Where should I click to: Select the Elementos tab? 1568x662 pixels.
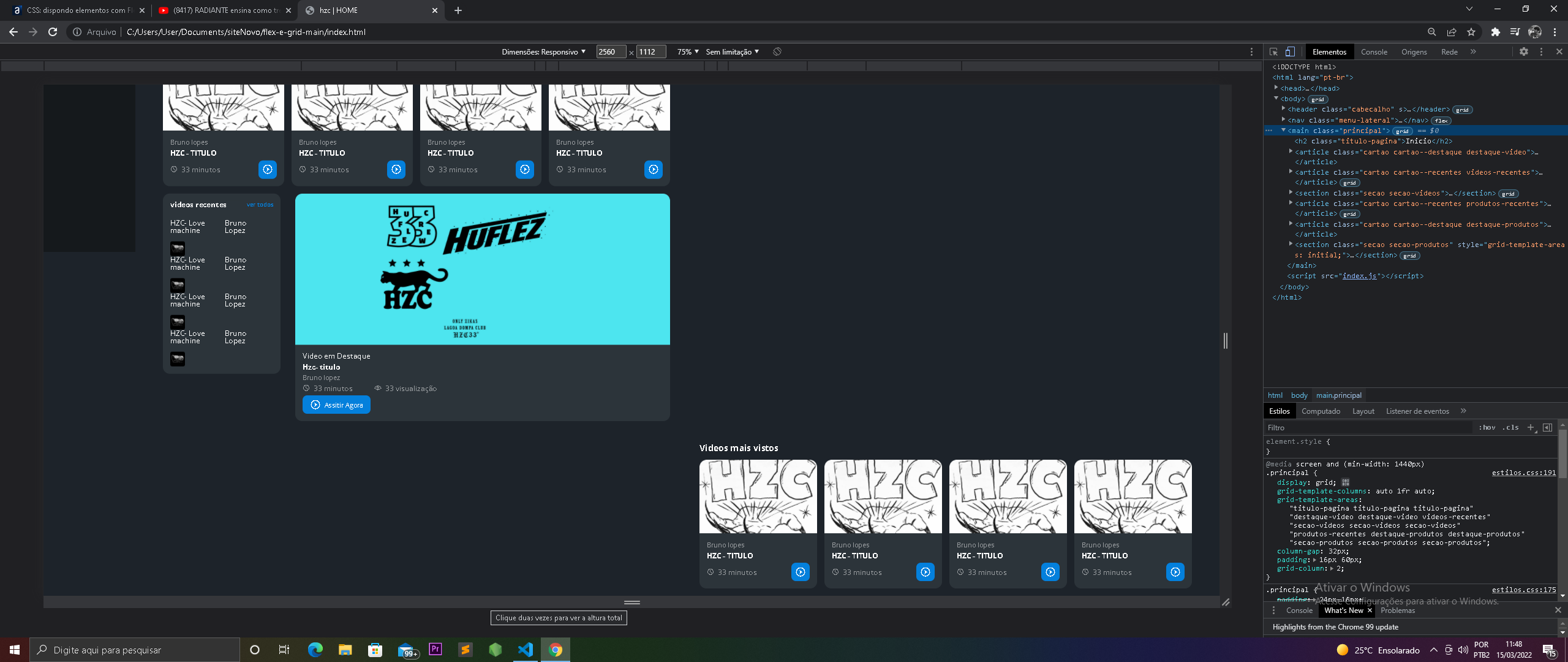1329,52
